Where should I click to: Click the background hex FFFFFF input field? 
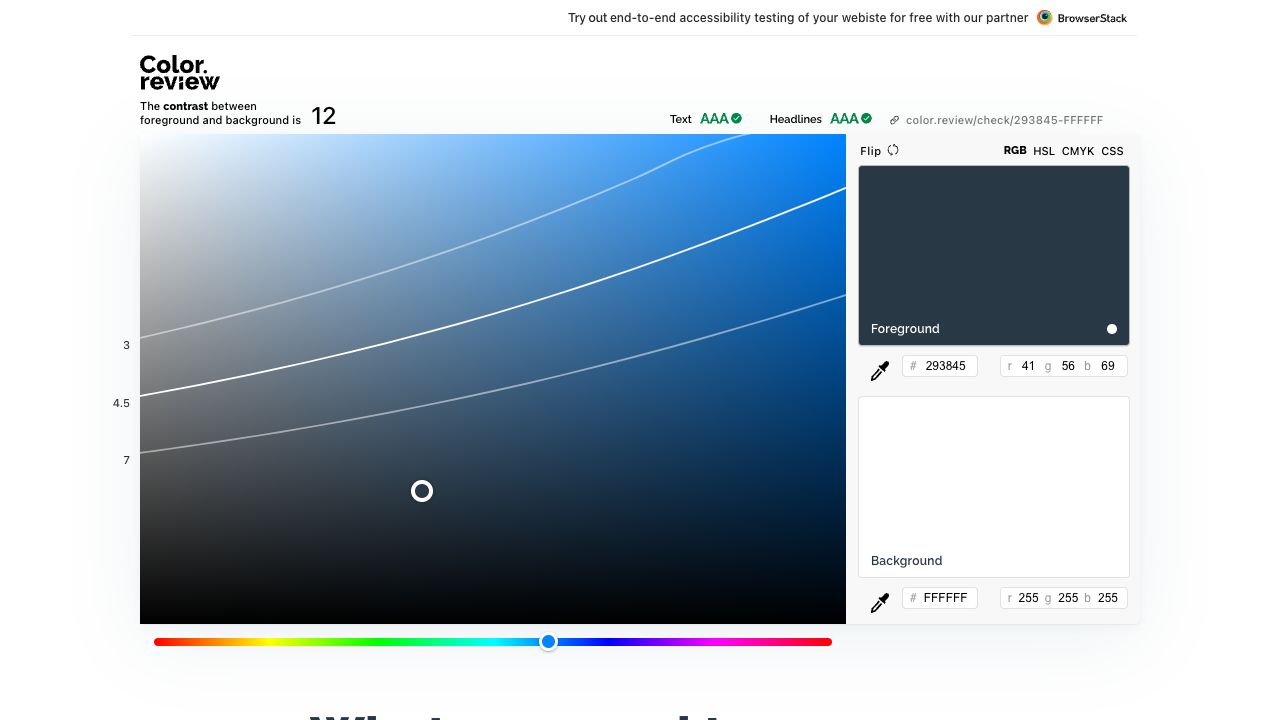pyautogui.click(x=940, y=598)
